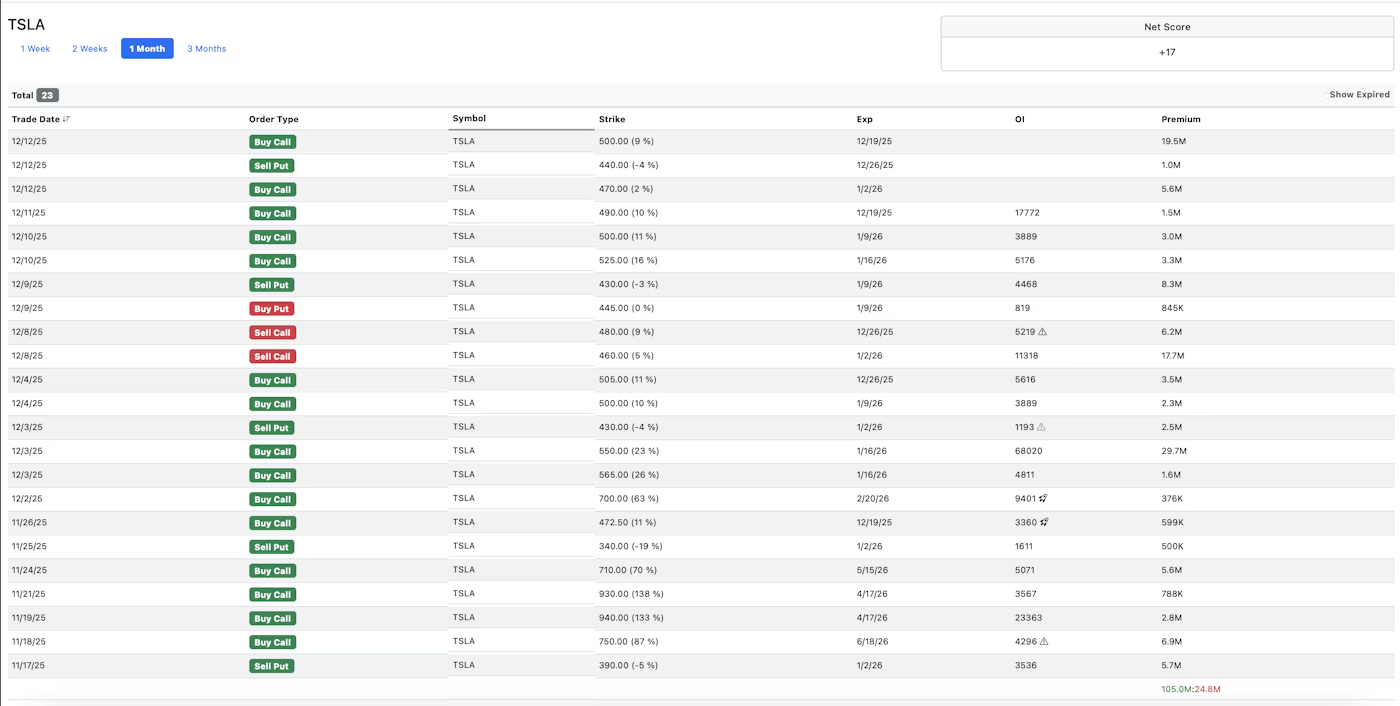Click the Net Score +17 value
Screen dimensions: 1400x706
[x=1167, y=53]
